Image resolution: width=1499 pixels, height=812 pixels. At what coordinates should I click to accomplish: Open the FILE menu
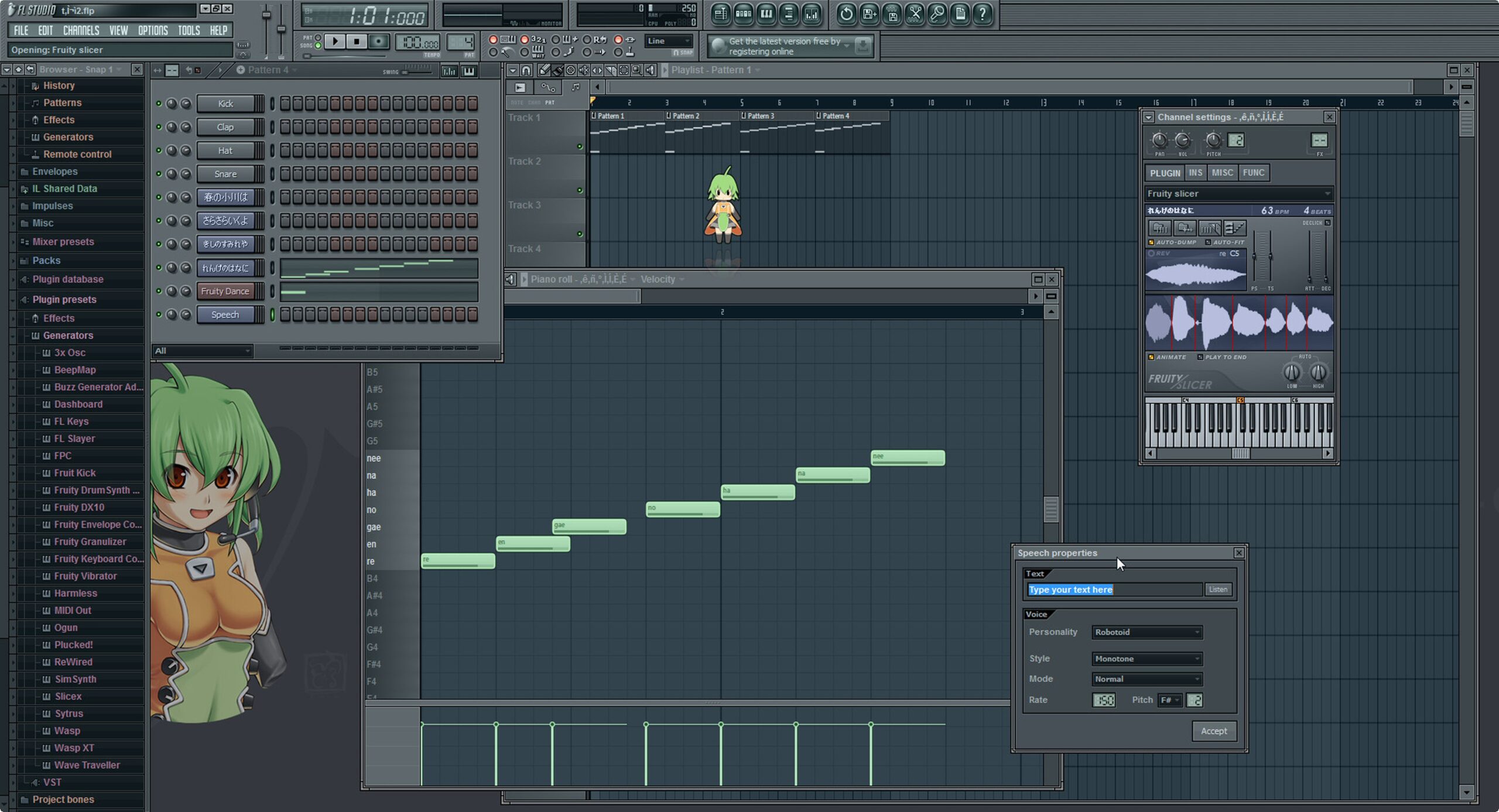[x=21, y=30]
